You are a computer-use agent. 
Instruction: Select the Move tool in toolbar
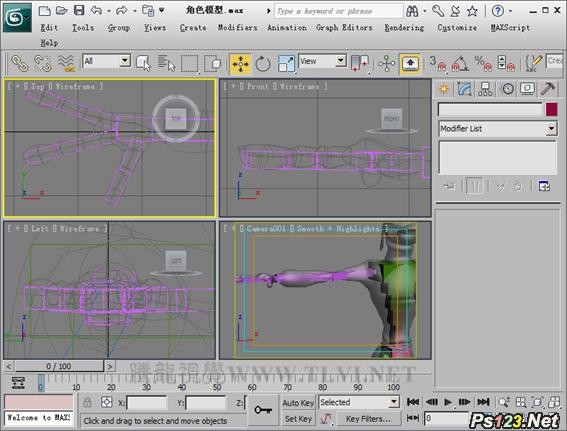click(x=240, y=64)
